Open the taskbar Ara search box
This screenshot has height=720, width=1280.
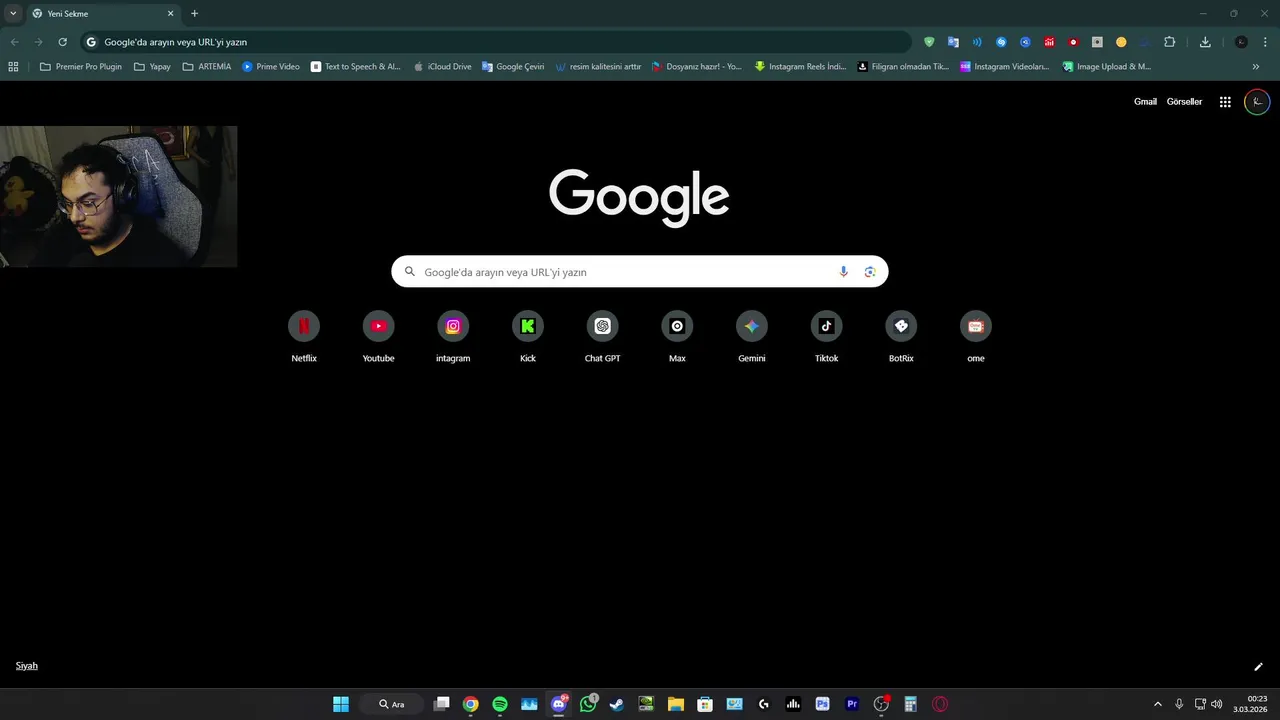pos(392,704)
